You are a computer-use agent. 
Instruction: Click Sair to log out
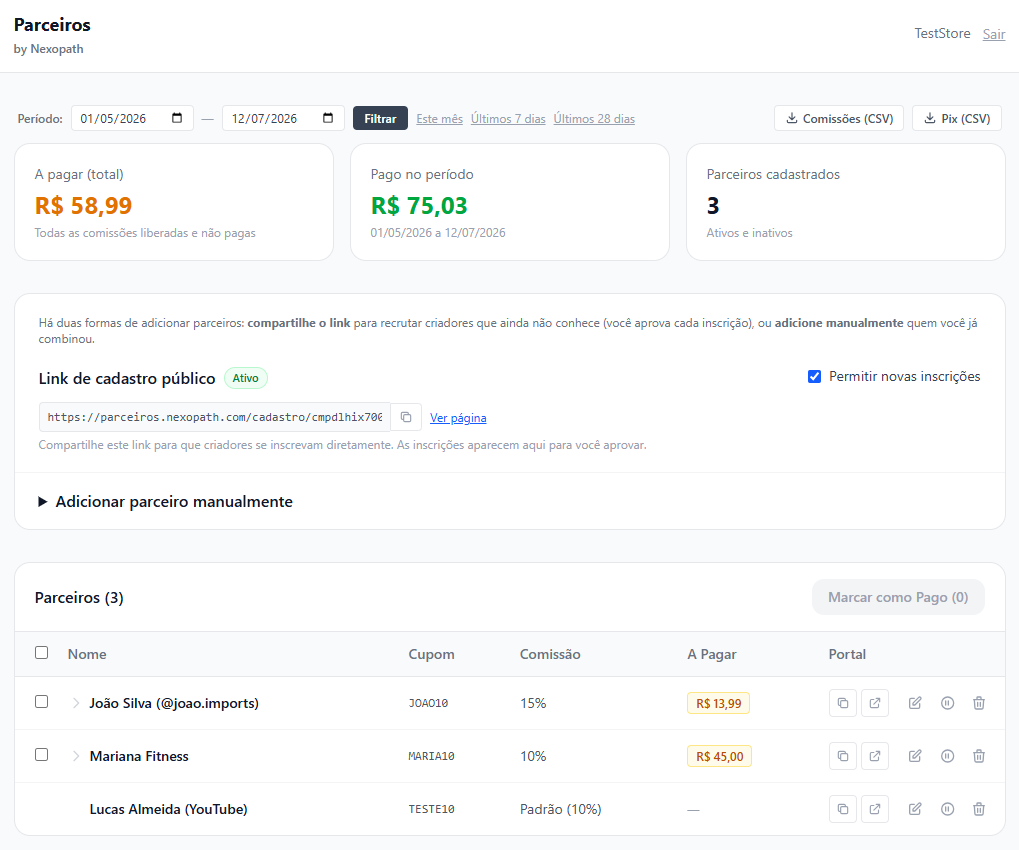point(994,34)
